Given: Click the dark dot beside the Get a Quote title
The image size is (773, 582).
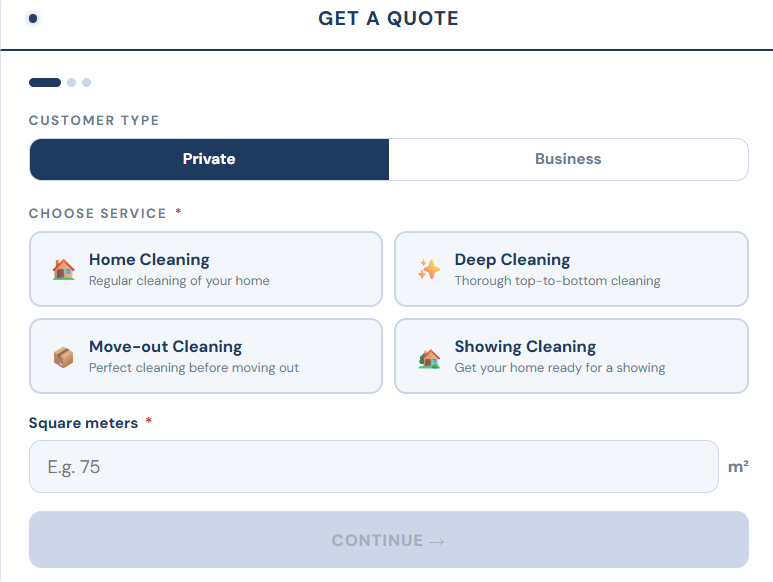Looking at the screenshot, I should click(33, 19).
